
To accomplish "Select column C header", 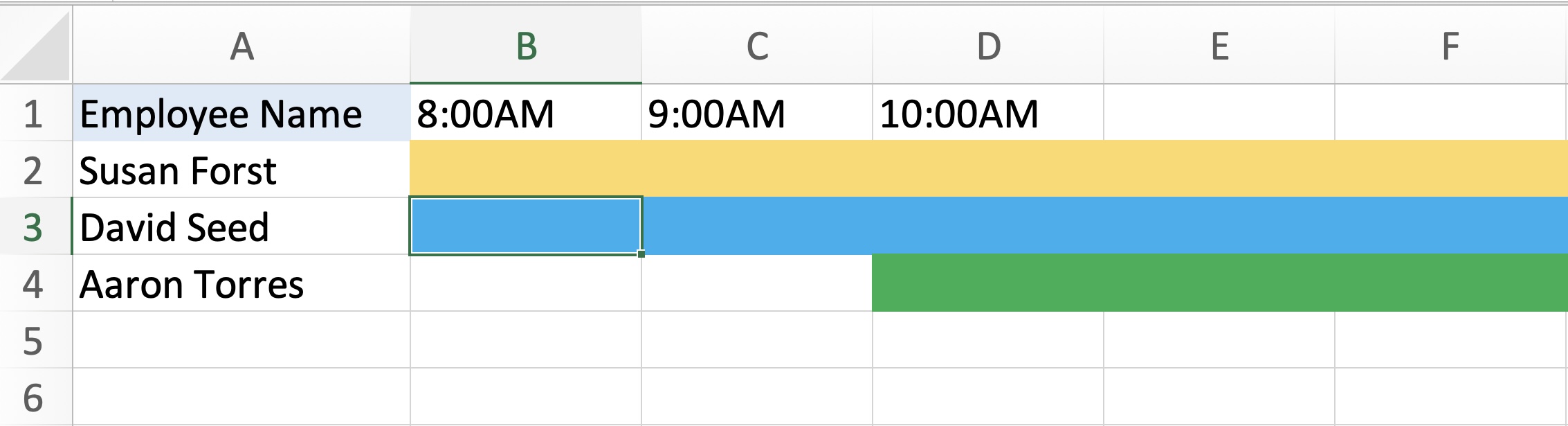I will pos(757,46).
